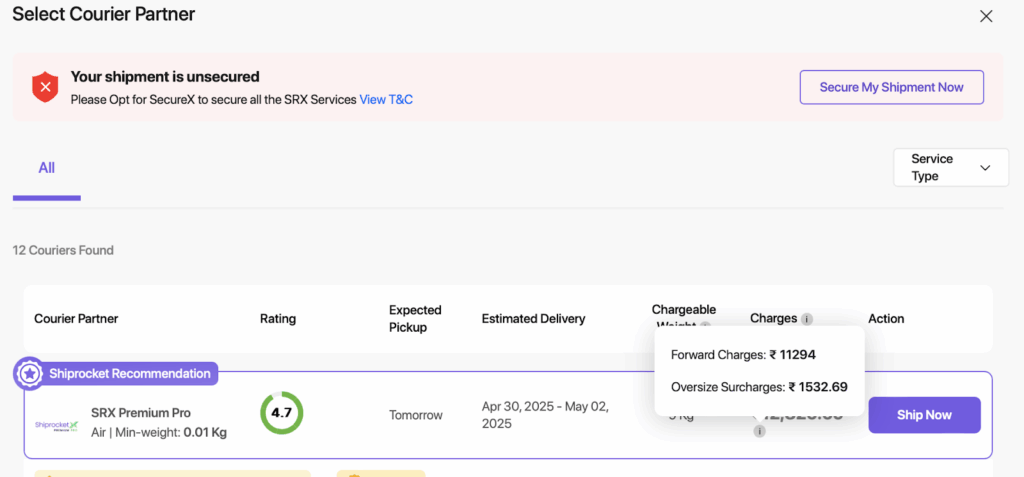Screen dimensions: 1024x477
Task: Click the star badge icon on recommendation
Action: (29, 374)
